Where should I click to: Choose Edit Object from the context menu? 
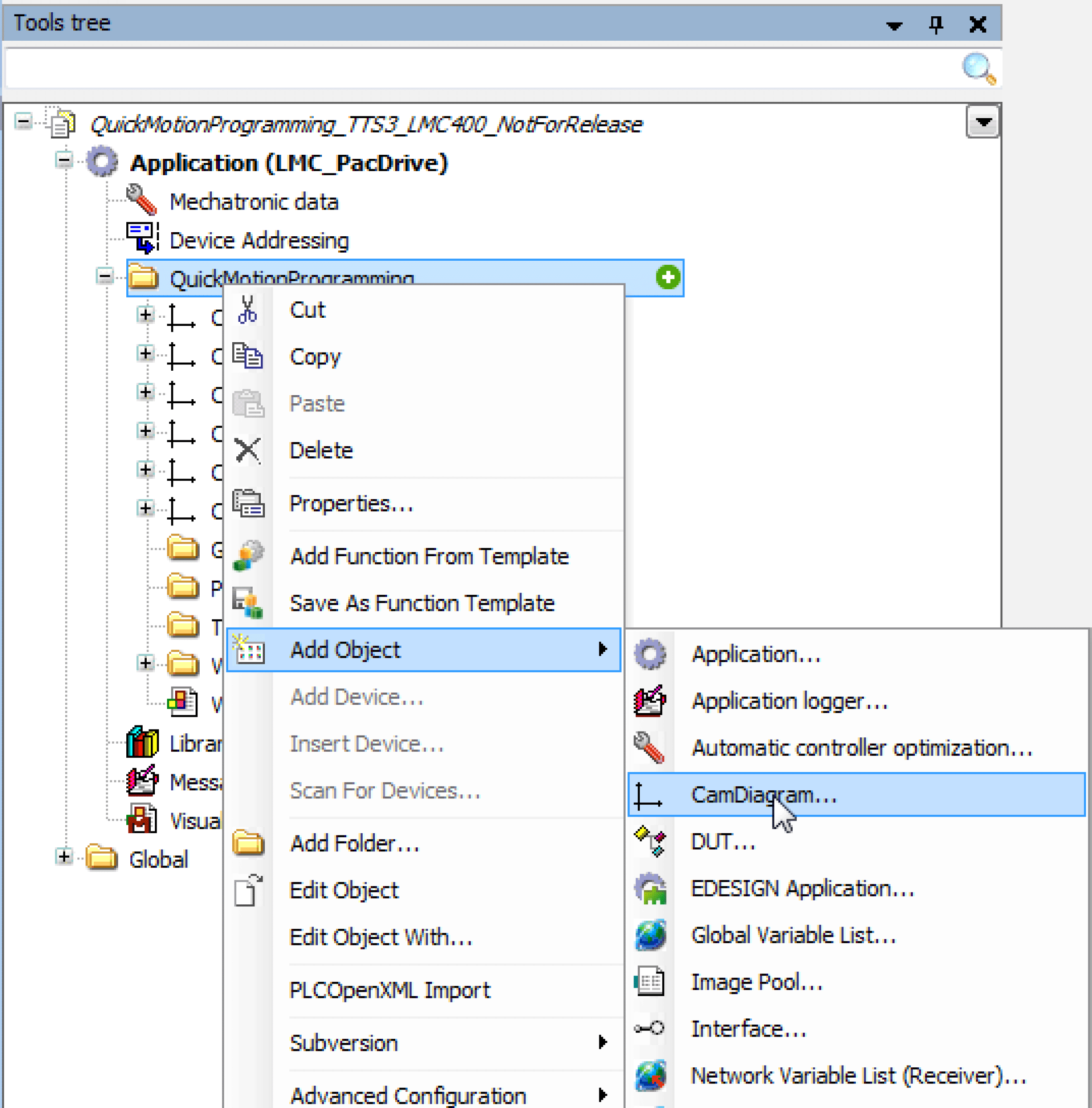point(423,891)
